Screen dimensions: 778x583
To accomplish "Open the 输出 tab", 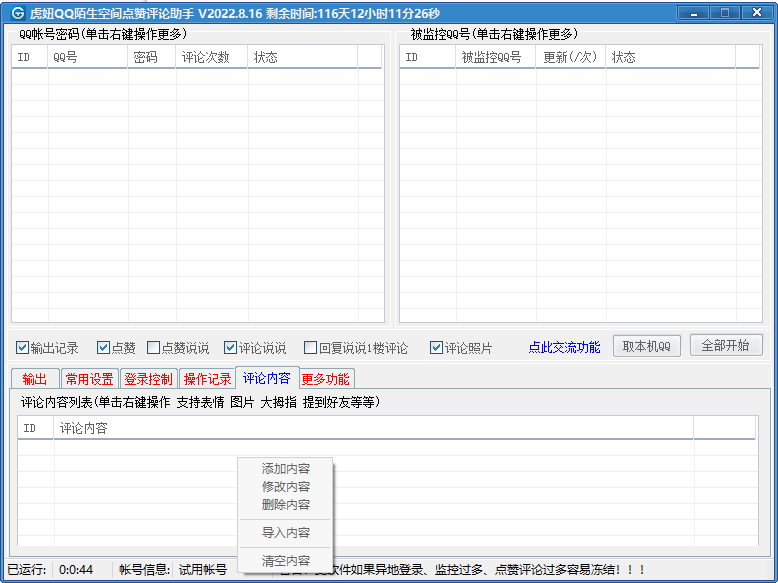I will 35,379.
